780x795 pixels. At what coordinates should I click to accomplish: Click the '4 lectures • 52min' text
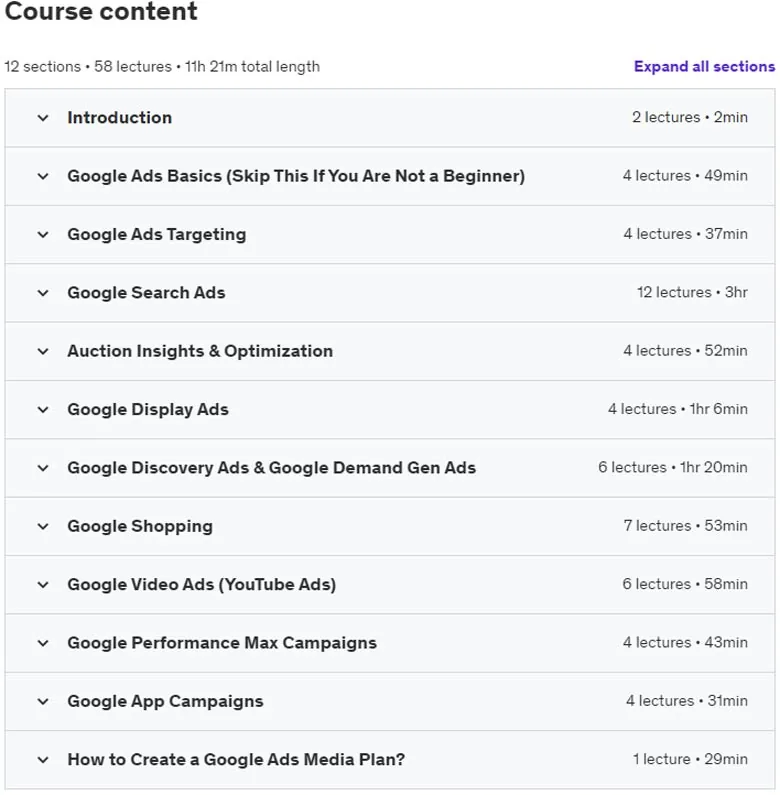pyautogui.click(x=686, y=350)
